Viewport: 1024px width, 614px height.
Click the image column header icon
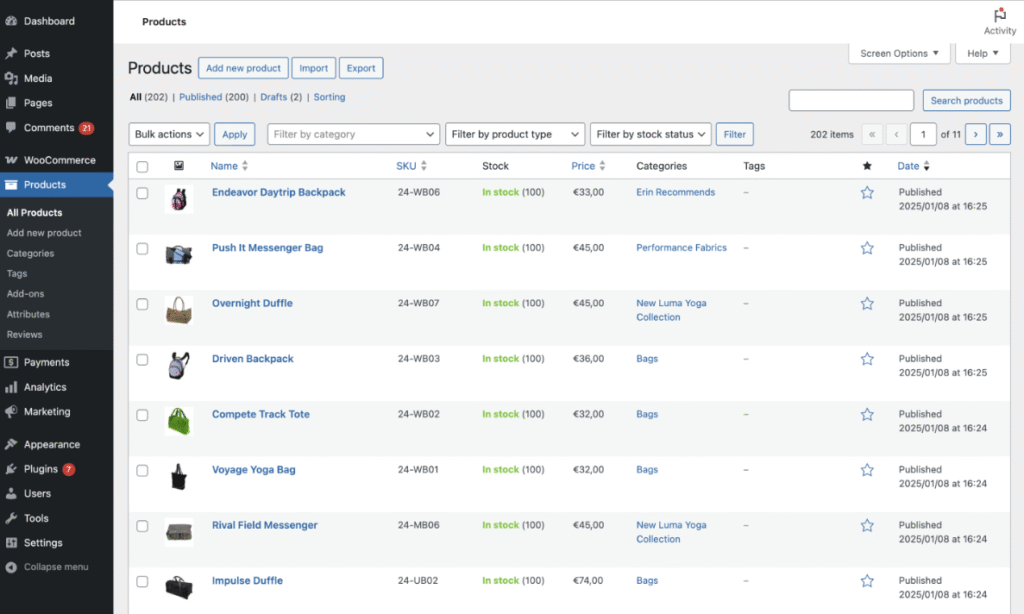pyautogui.click(x=179, y=166)
